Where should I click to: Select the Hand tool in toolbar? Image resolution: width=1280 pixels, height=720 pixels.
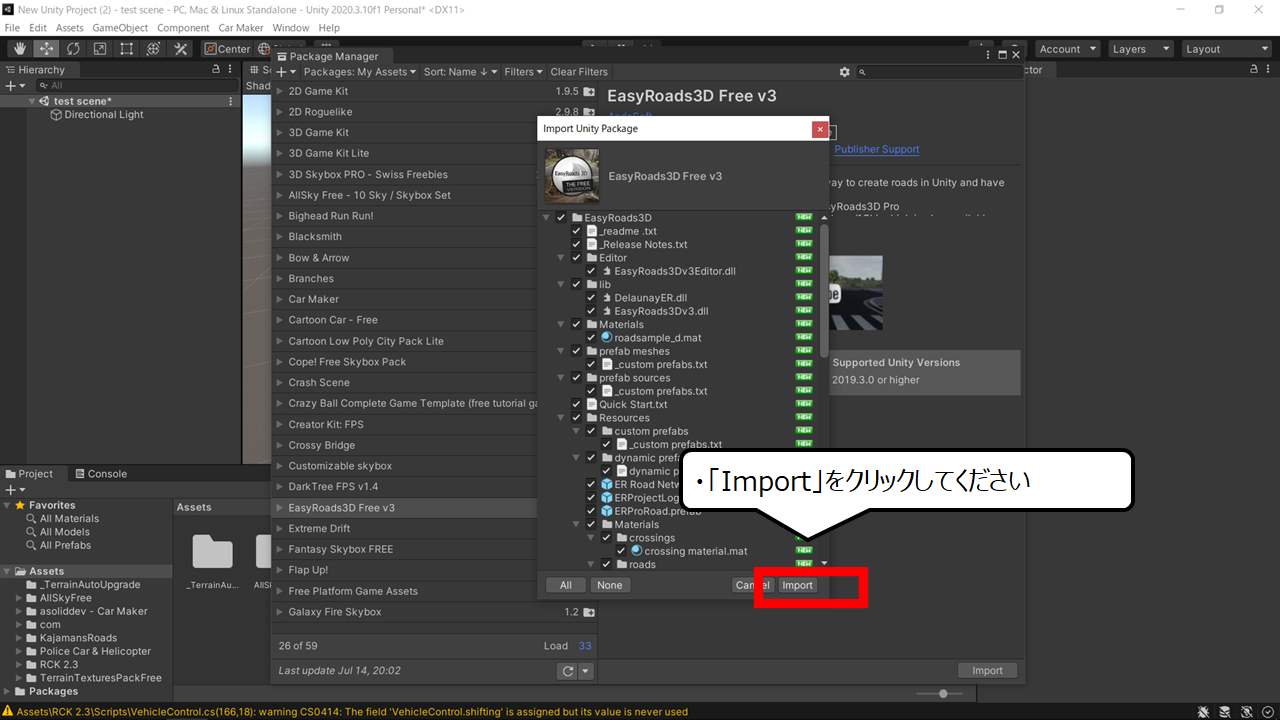(x=20, y=49)
